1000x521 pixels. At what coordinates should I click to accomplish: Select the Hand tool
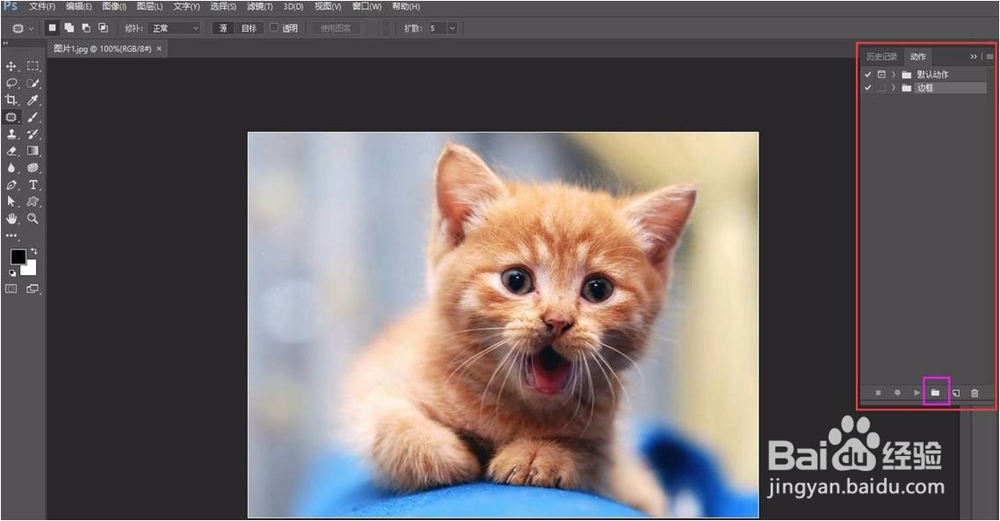[11, 219]
